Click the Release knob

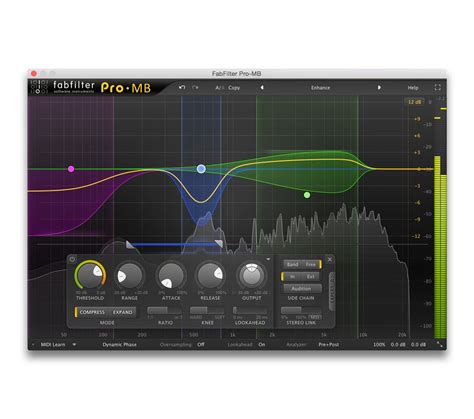(x=210, y=276)
